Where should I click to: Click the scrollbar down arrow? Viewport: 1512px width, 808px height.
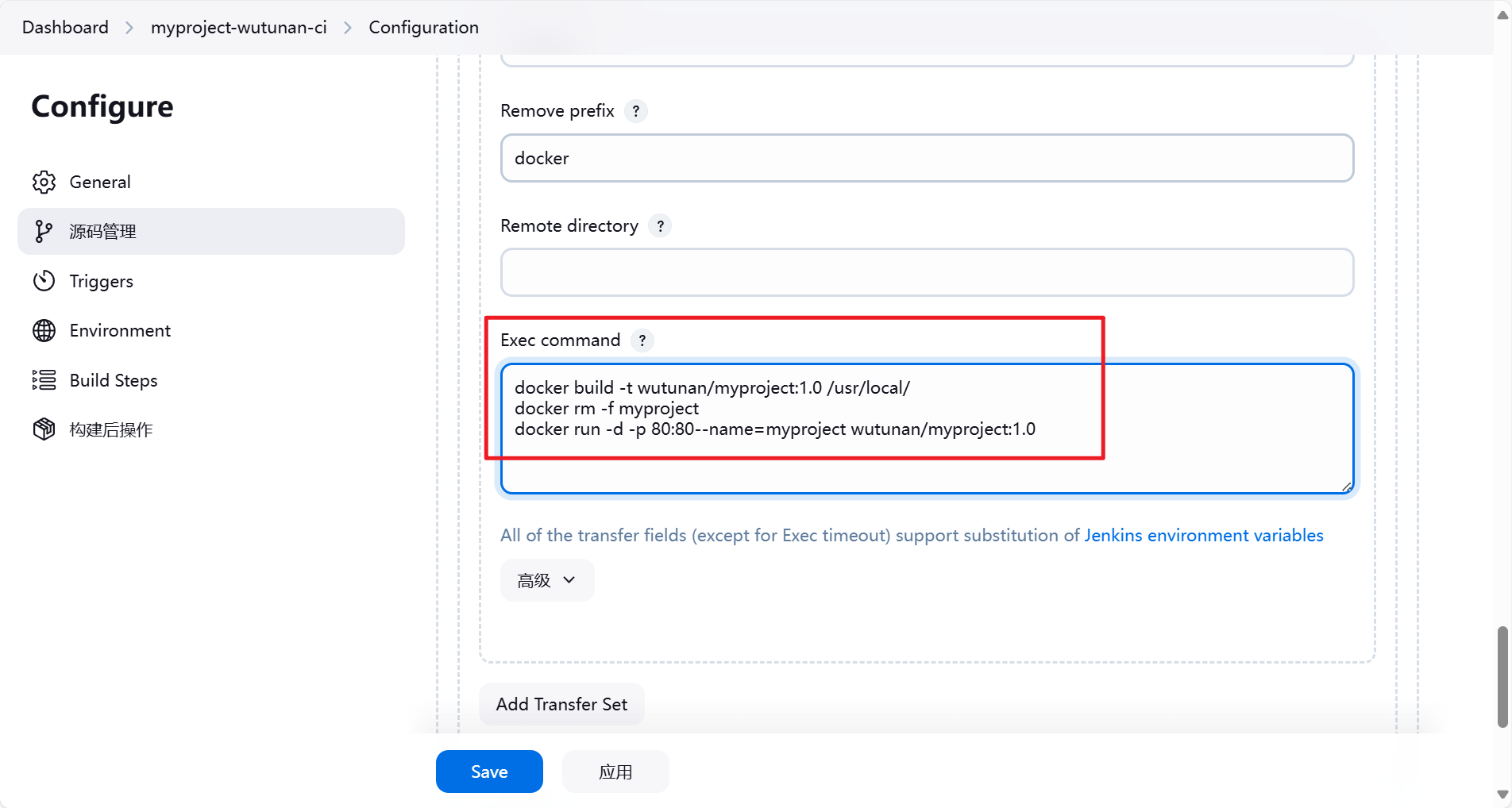1502,795
